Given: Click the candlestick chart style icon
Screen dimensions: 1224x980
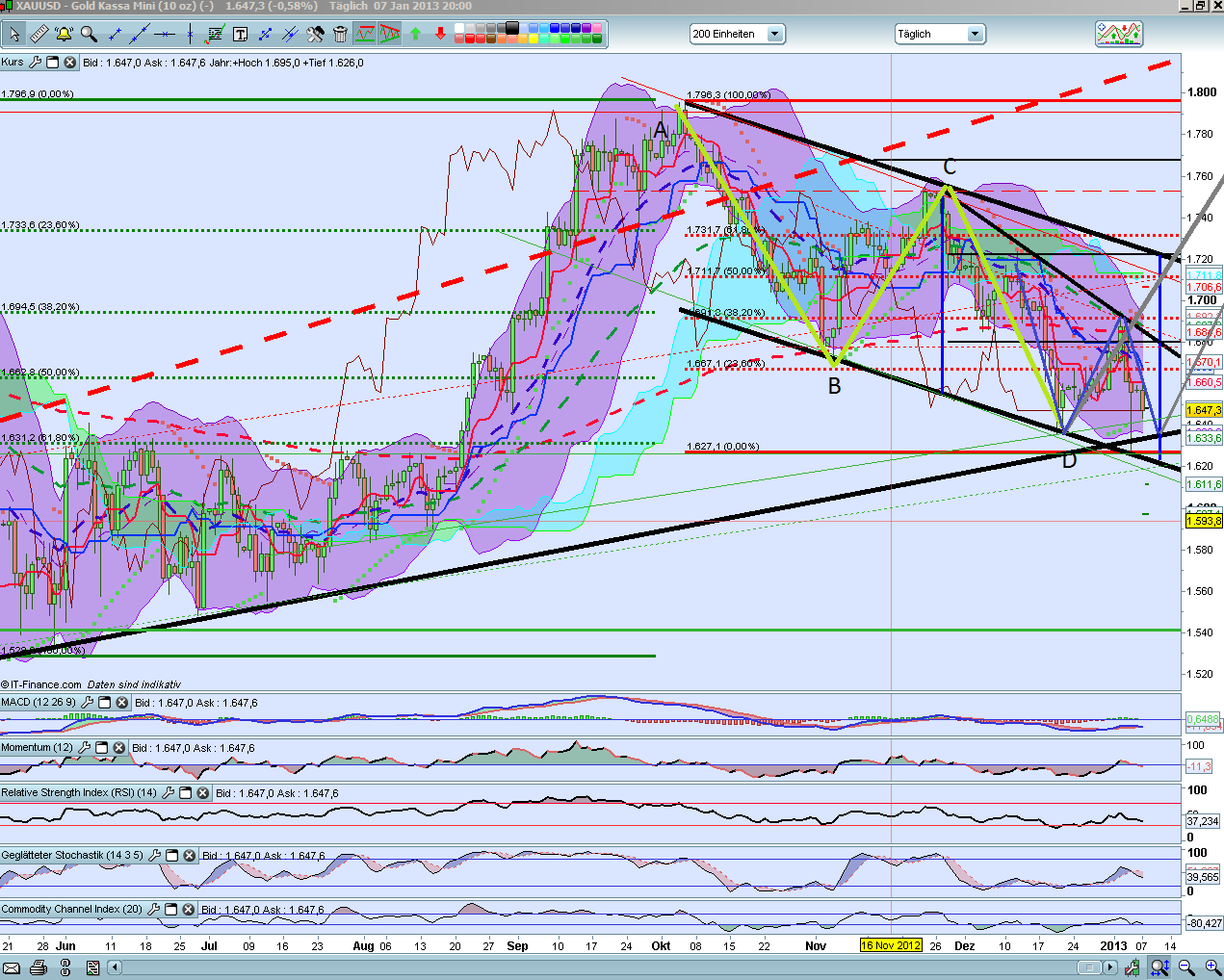Looking at the screenshot, I should pos(1133,967).
